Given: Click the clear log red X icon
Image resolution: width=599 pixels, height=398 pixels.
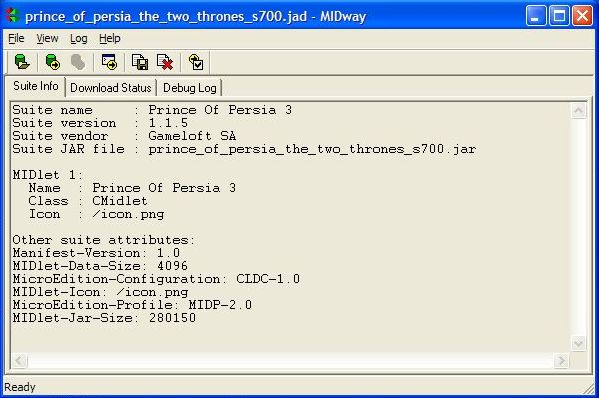Looking at the screenshot, I should (165, 62).
